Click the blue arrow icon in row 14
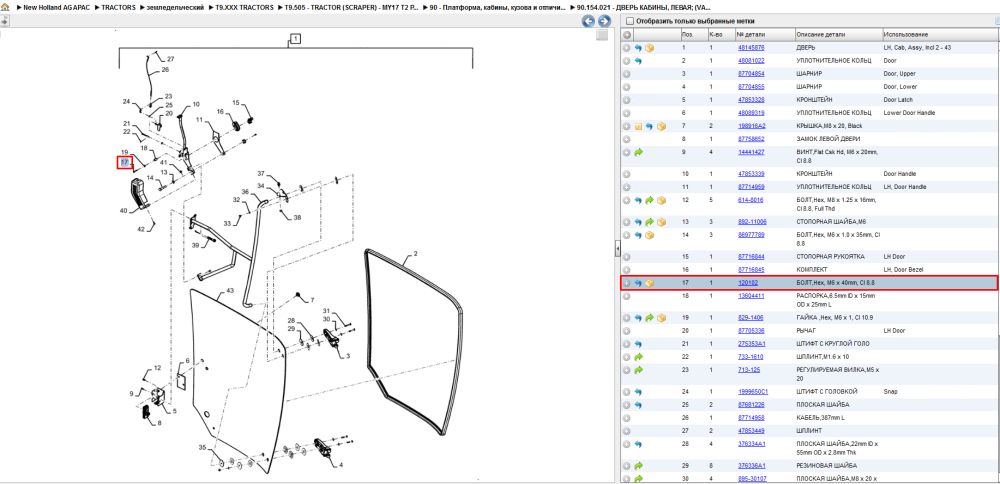Screen dimensions: 1000x484 [638, 235]
